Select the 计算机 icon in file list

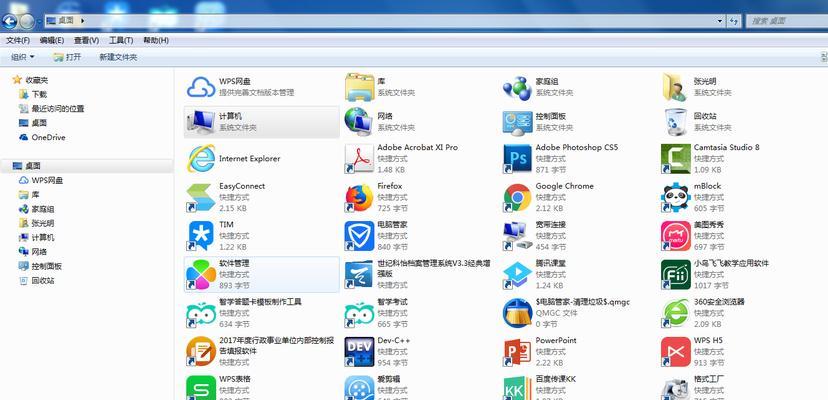[x=201, y=122]
